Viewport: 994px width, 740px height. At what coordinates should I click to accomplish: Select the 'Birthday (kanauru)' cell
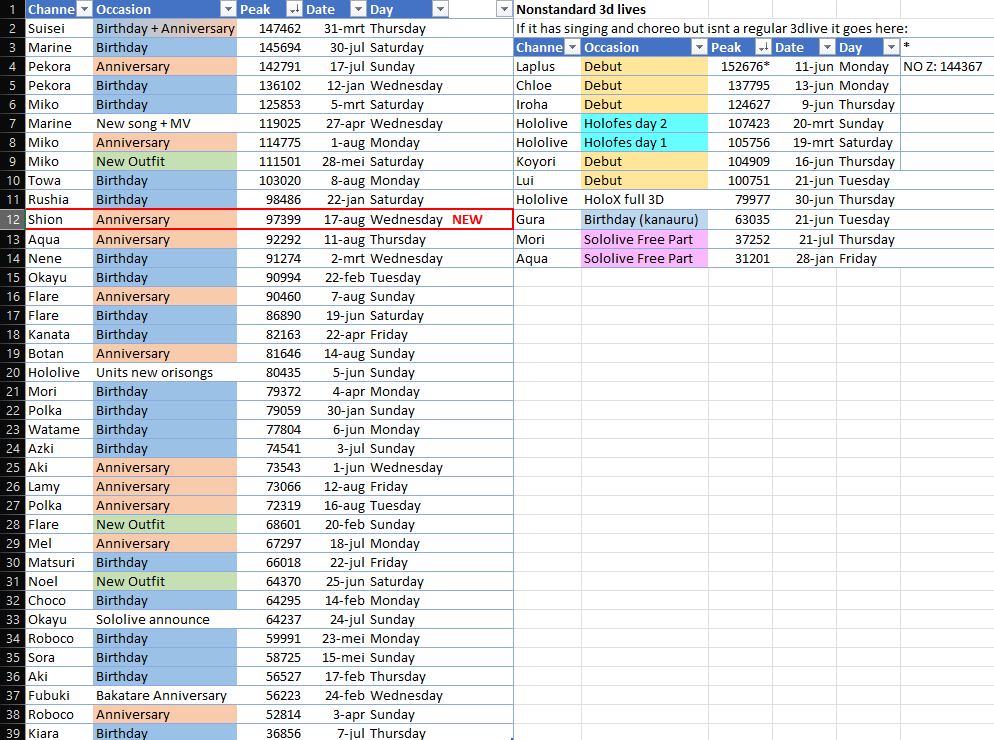[645, 219]
